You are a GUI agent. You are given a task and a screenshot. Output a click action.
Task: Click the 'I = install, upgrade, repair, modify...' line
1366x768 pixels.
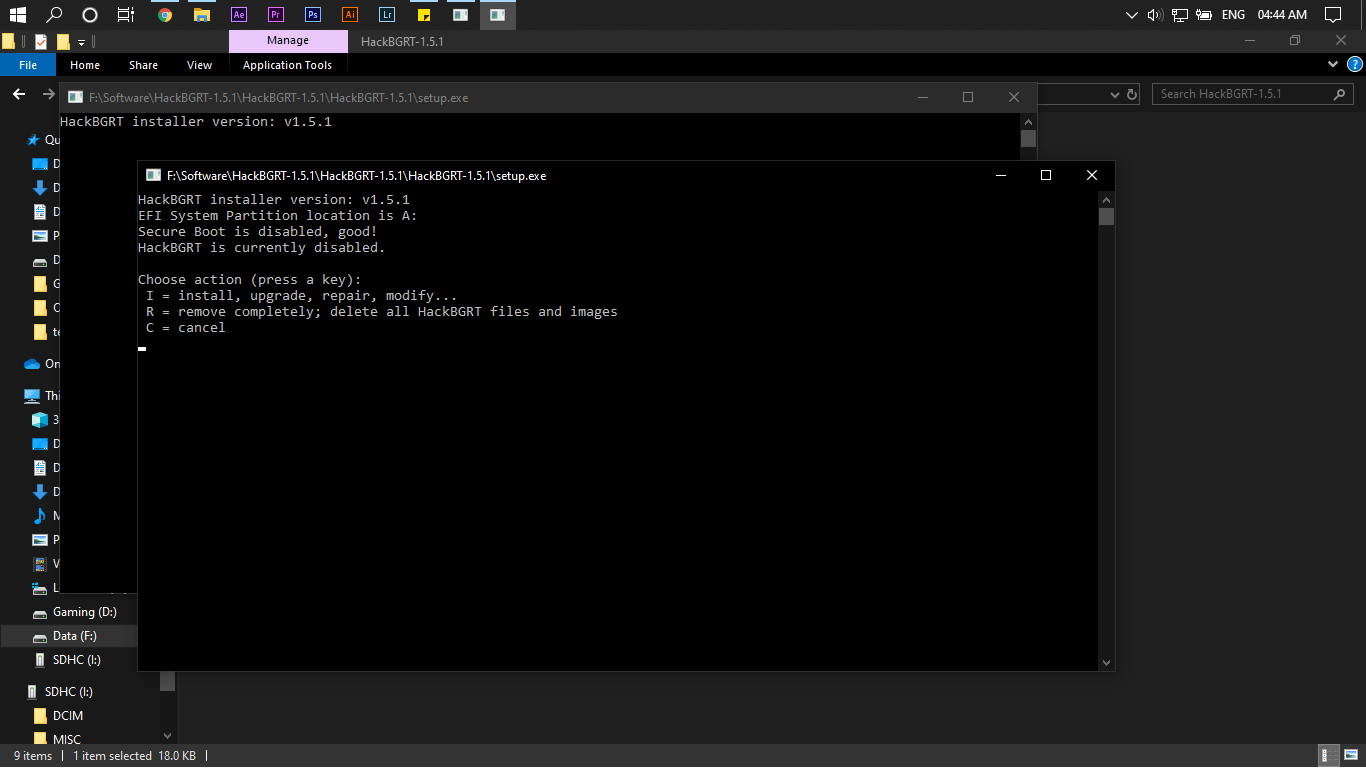(301, 296)
